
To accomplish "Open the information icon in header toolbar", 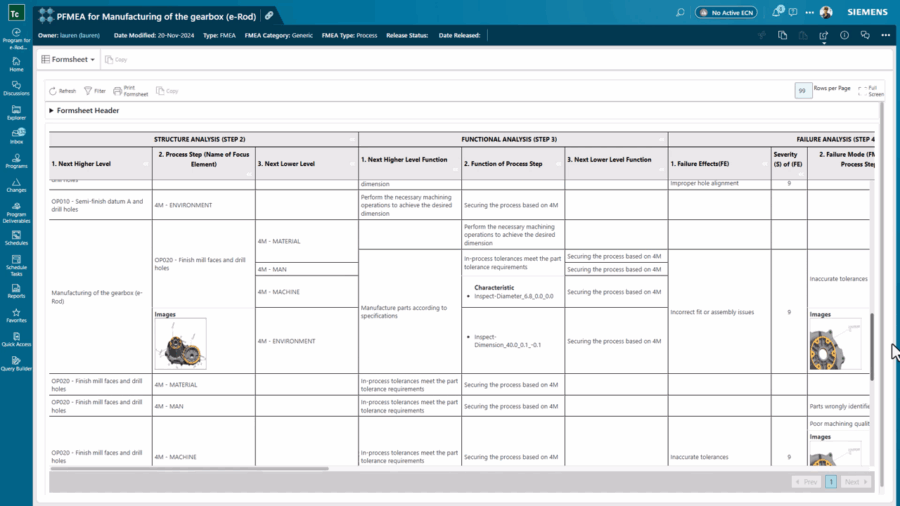I will (844, 36).
